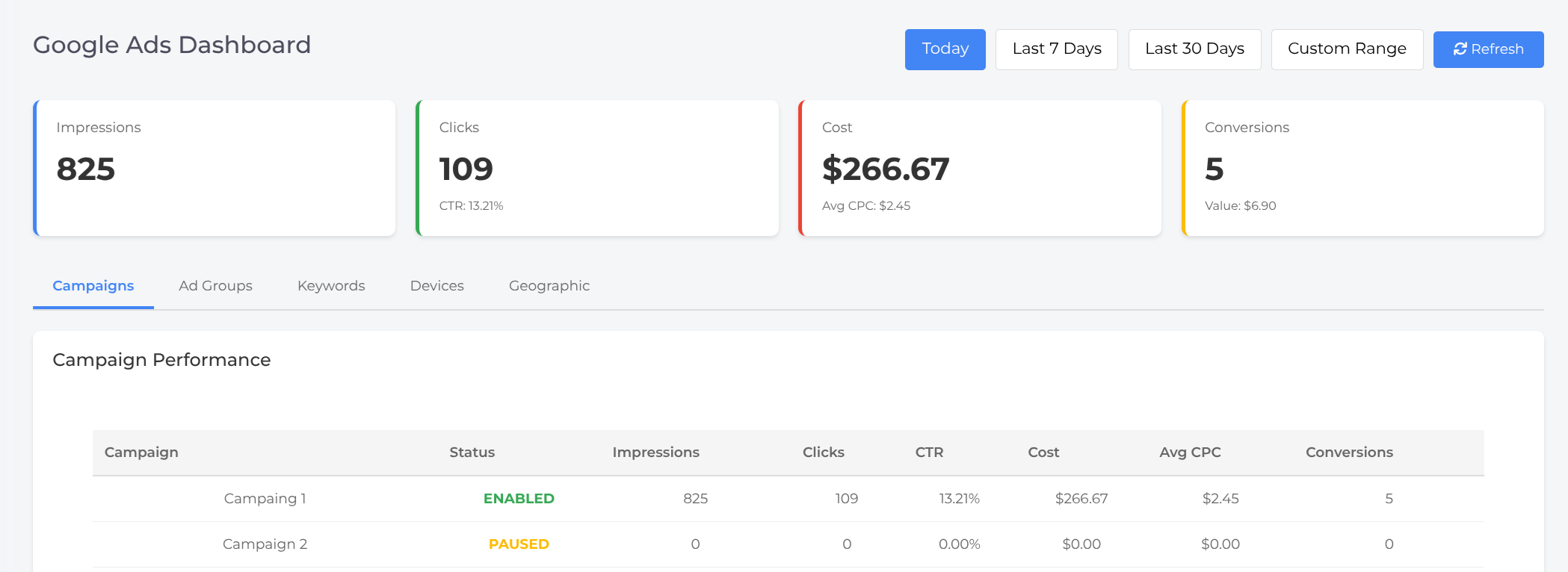Select the Campaign 2 row name
Viewport: 1568px width, 572px height.
coord(265,544)
